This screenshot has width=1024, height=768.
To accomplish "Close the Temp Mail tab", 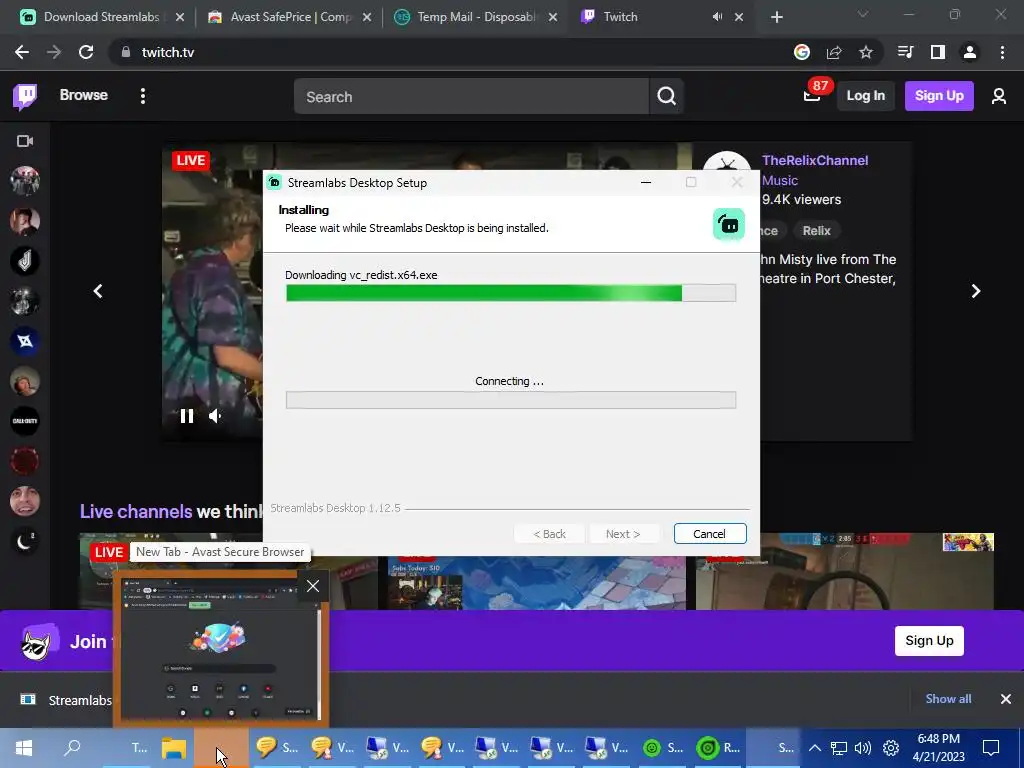I will click(552, 17).
